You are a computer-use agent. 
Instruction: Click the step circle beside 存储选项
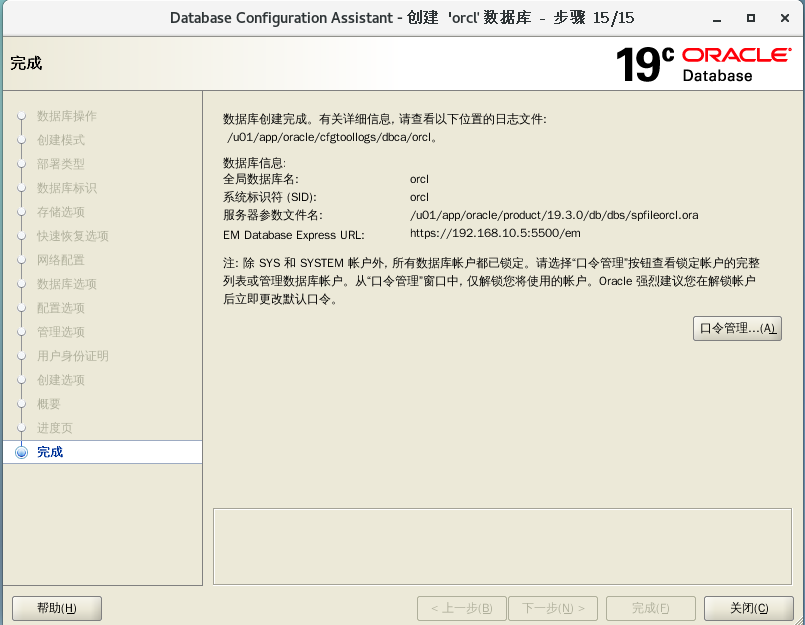[x=22, y=212]
